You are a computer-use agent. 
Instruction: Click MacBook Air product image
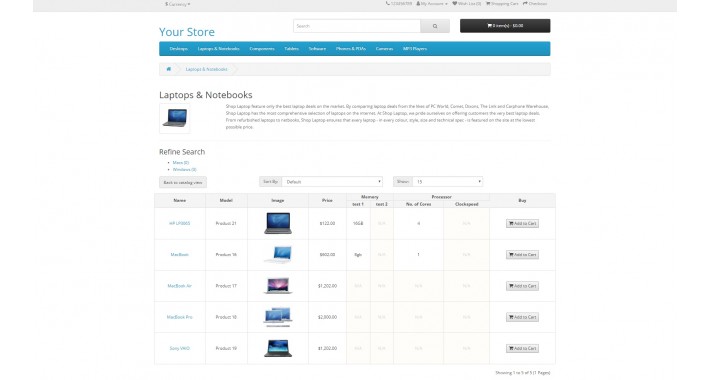278,286
